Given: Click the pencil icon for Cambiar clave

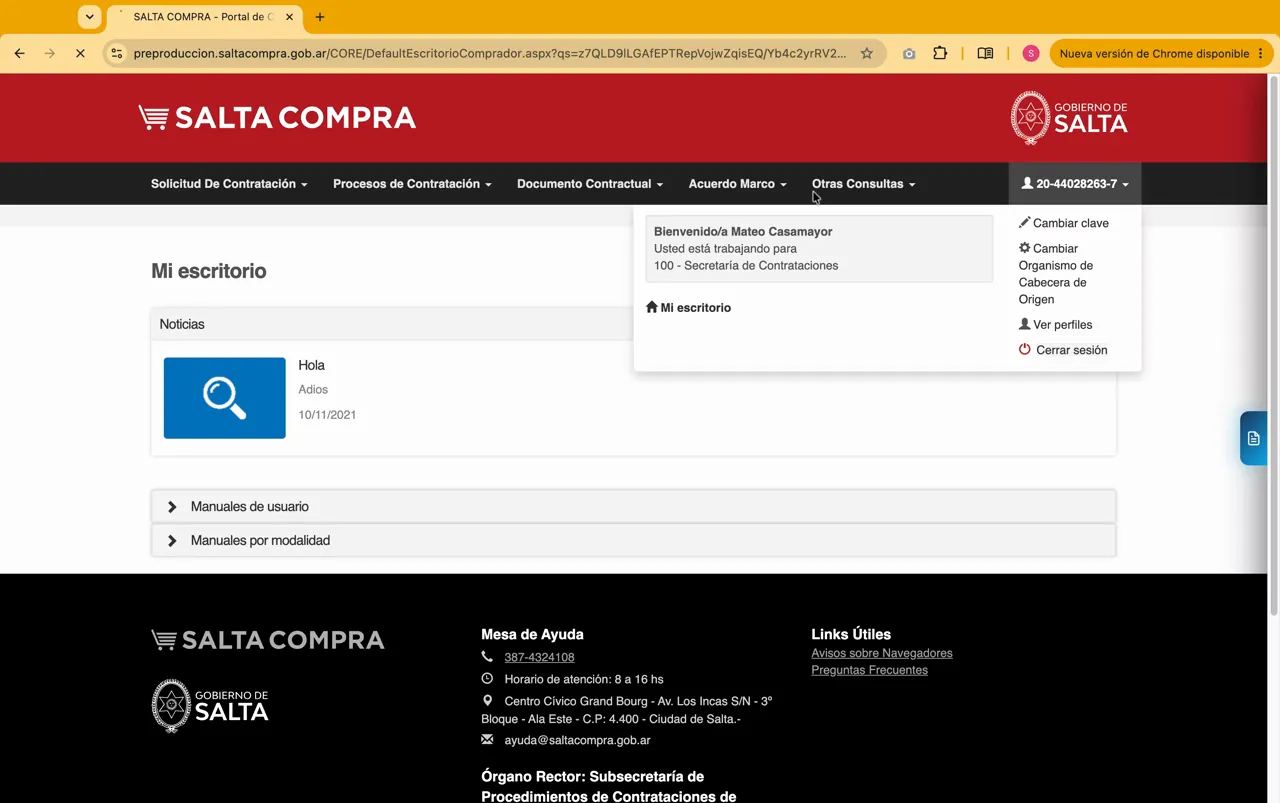Looking at the screenshot, I should click(x=1024, y=222).
